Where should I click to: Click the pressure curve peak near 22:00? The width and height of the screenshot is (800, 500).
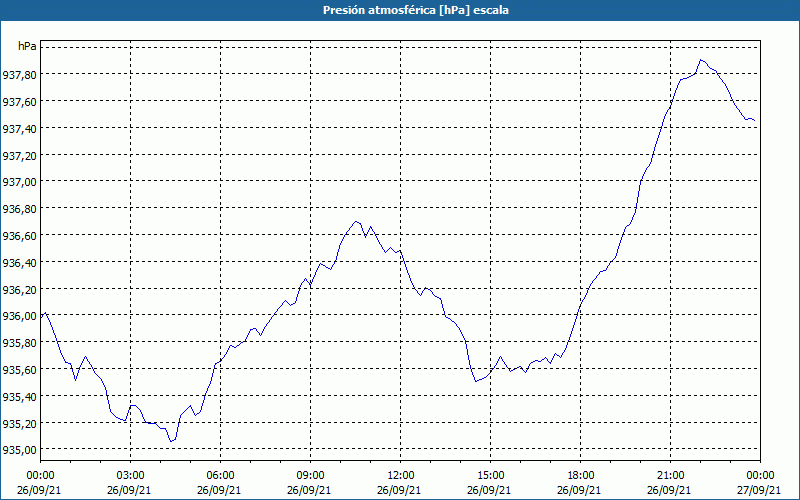(701, 60)
